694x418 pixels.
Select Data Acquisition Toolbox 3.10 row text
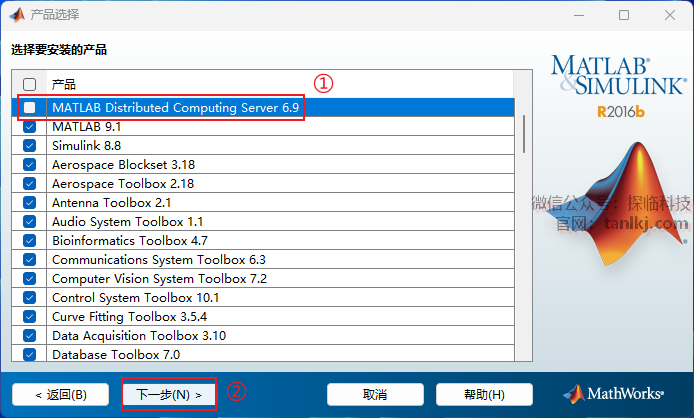click(139, 336)
